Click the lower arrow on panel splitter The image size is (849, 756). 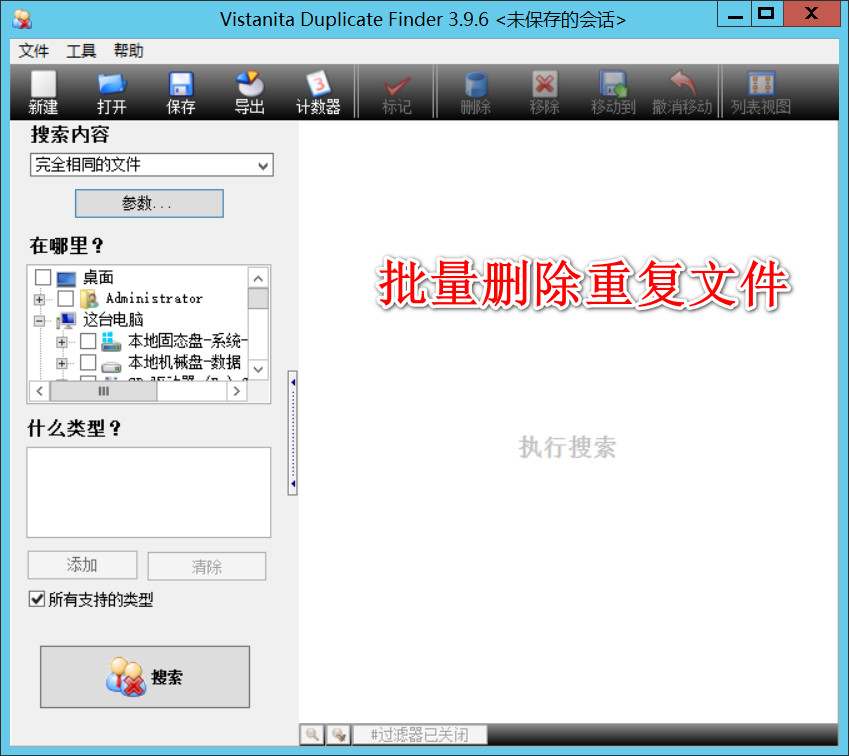pos(293,484)
